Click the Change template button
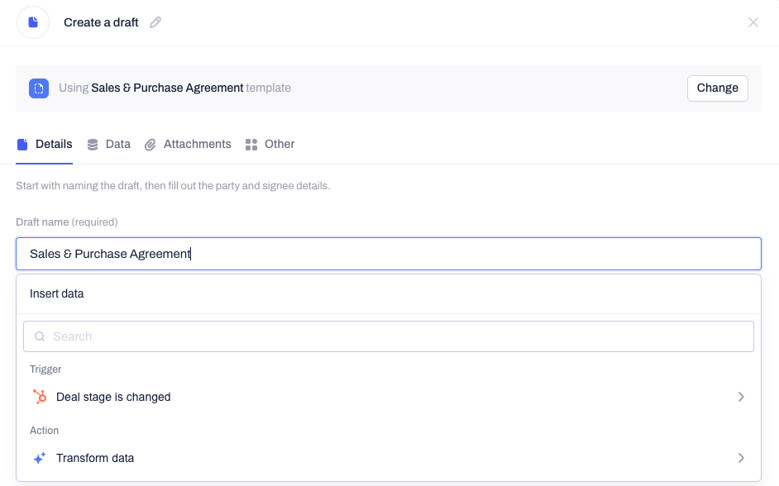This screenshot has height=486, width=779. [717, 88]
